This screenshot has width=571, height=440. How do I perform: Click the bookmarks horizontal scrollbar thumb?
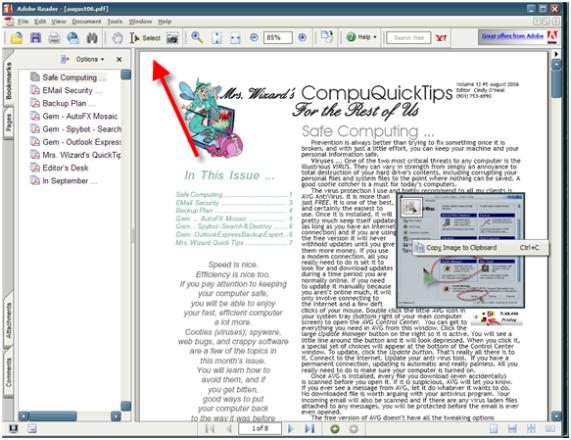coord(53,416)
